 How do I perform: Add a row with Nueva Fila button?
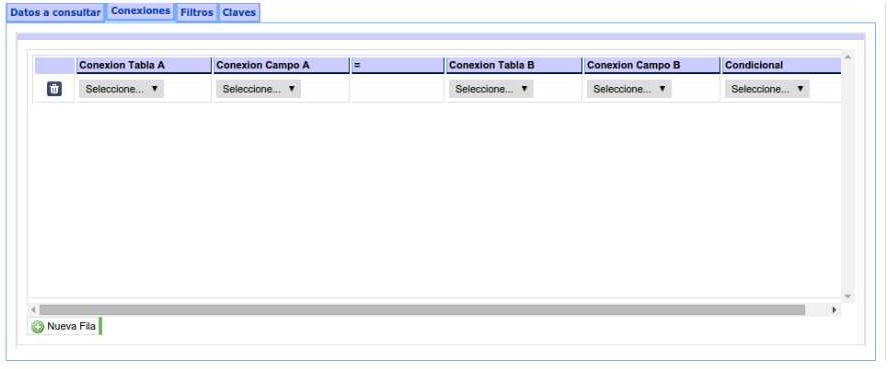(64, 327)
